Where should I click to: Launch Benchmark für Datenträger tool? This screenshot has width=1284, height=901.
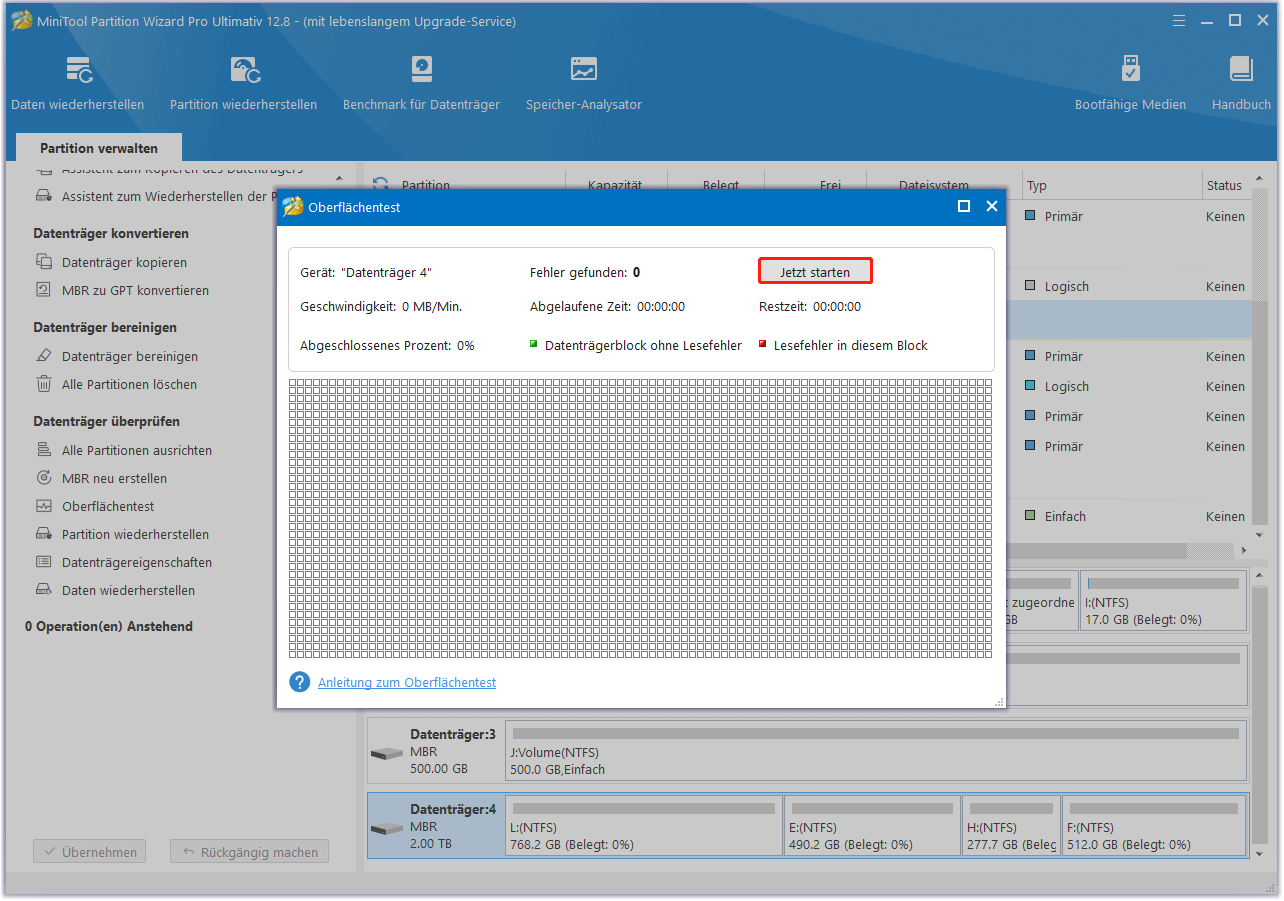pyautogui.click(x=421, y=84)
